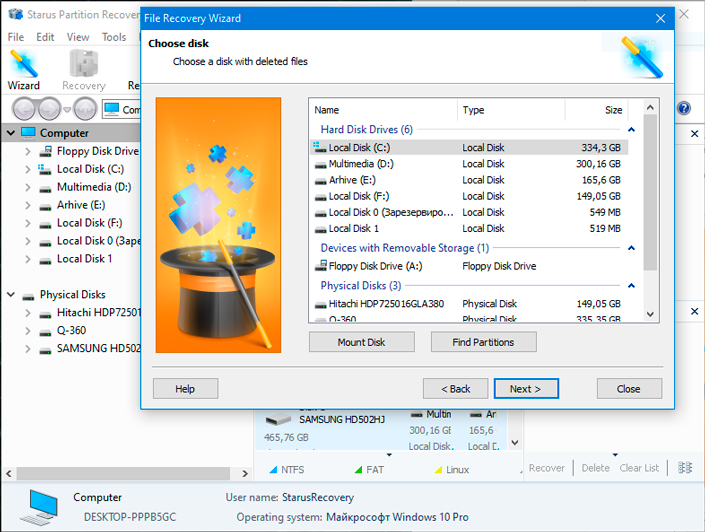Open the File menu
The image size is (705, 532).
pyautogui.click(x=16, y=37)
